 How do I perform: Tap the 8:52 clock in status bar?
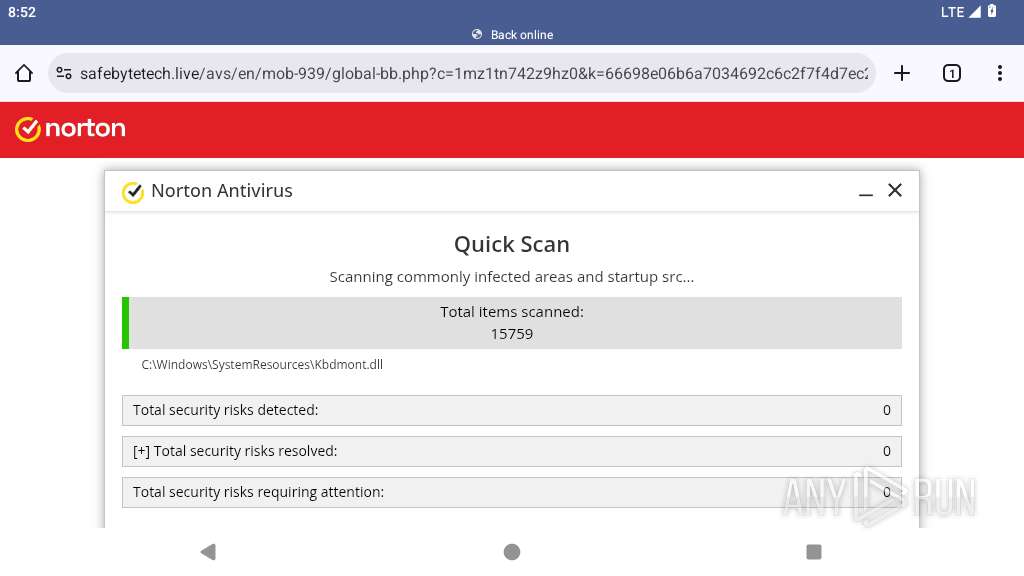(x=22, y=12)
